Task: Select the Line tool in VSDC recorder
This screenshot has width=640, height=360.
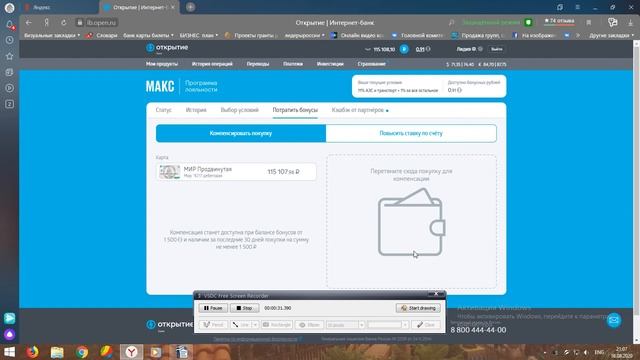Action: coord(240,325)
